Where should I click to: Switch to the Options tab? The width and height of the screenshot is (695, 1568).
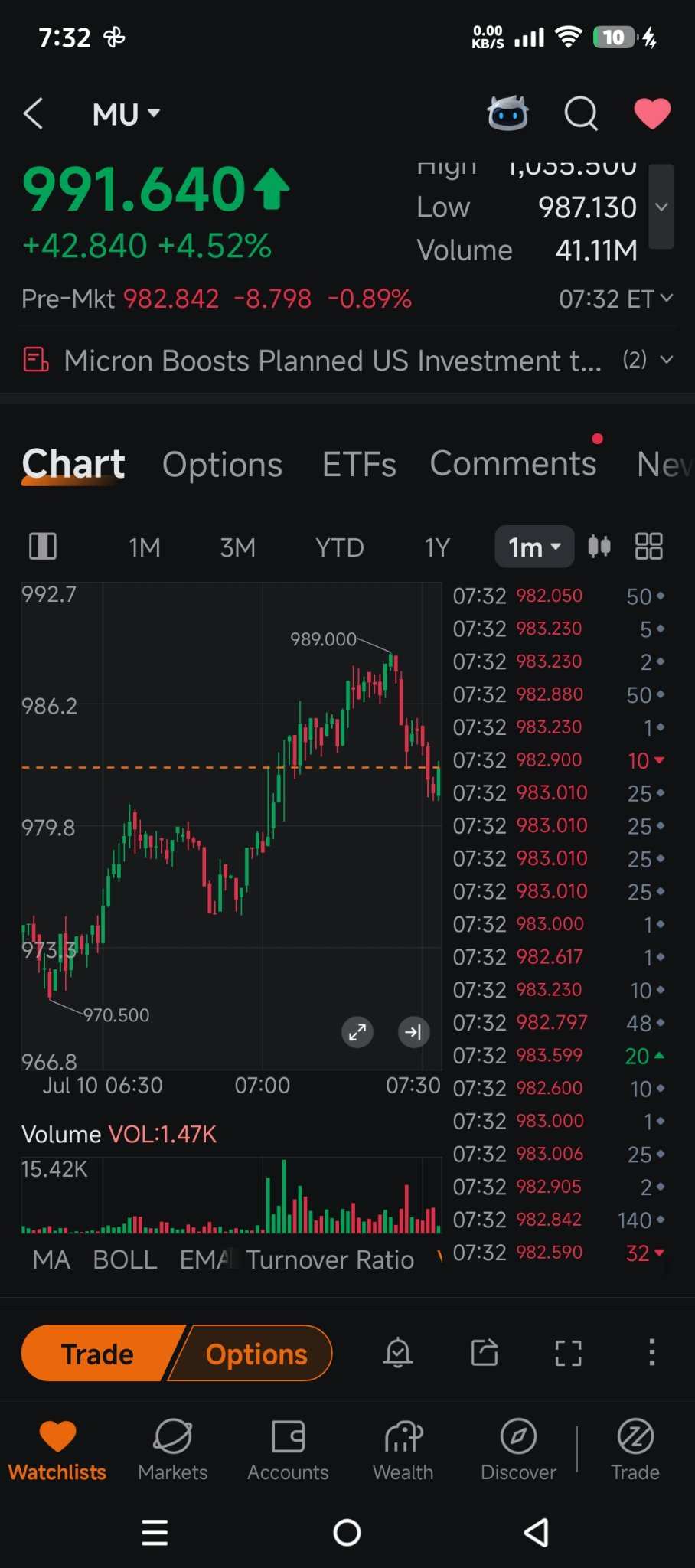pyautogui.click(x=222, y=465)
